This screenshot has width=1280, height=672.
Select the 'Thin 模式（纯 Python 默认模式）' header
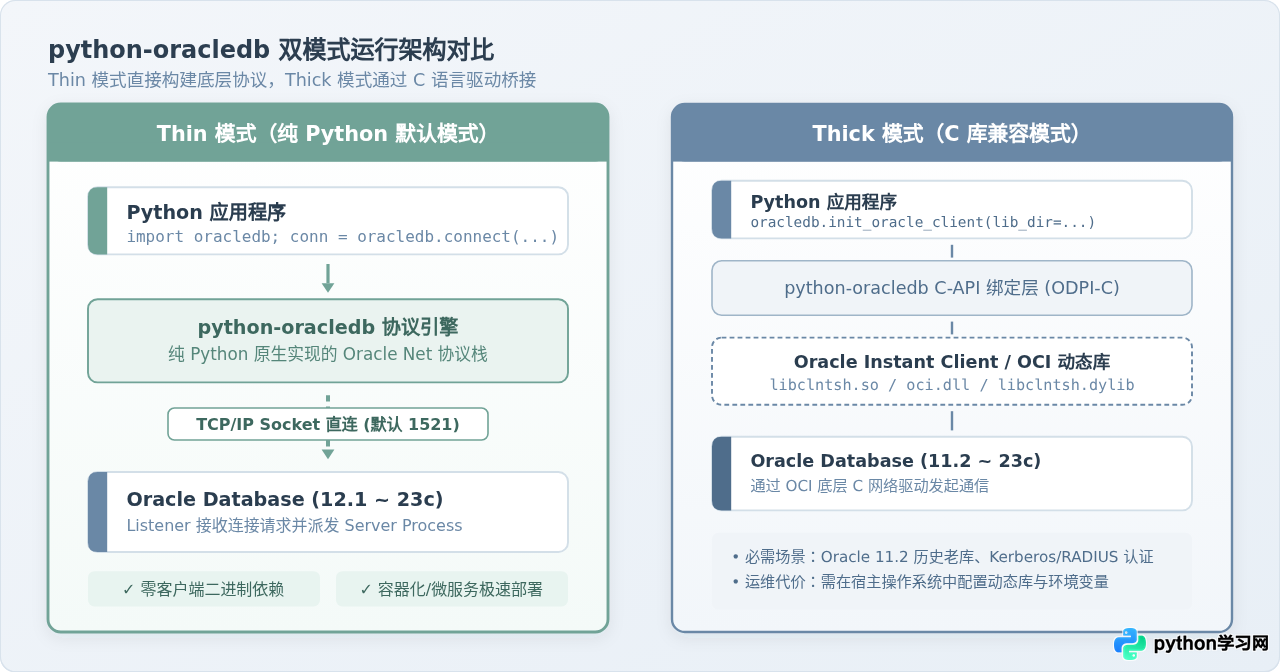(328, 133)
